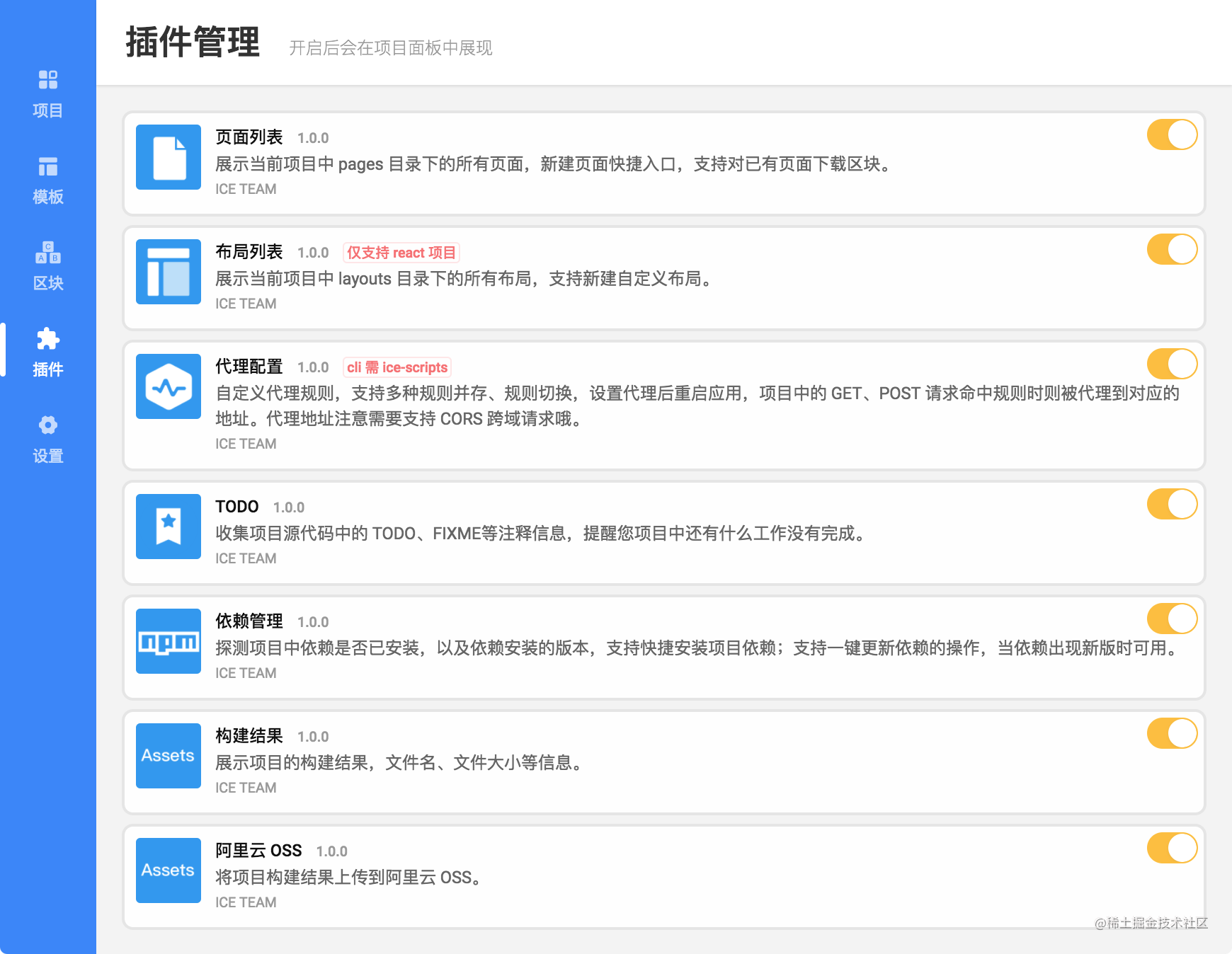The height and width of the screenshot is (954, 1232).
Task: Click the 代理配置 hexagon pulse icon
Action: (169, 386)
